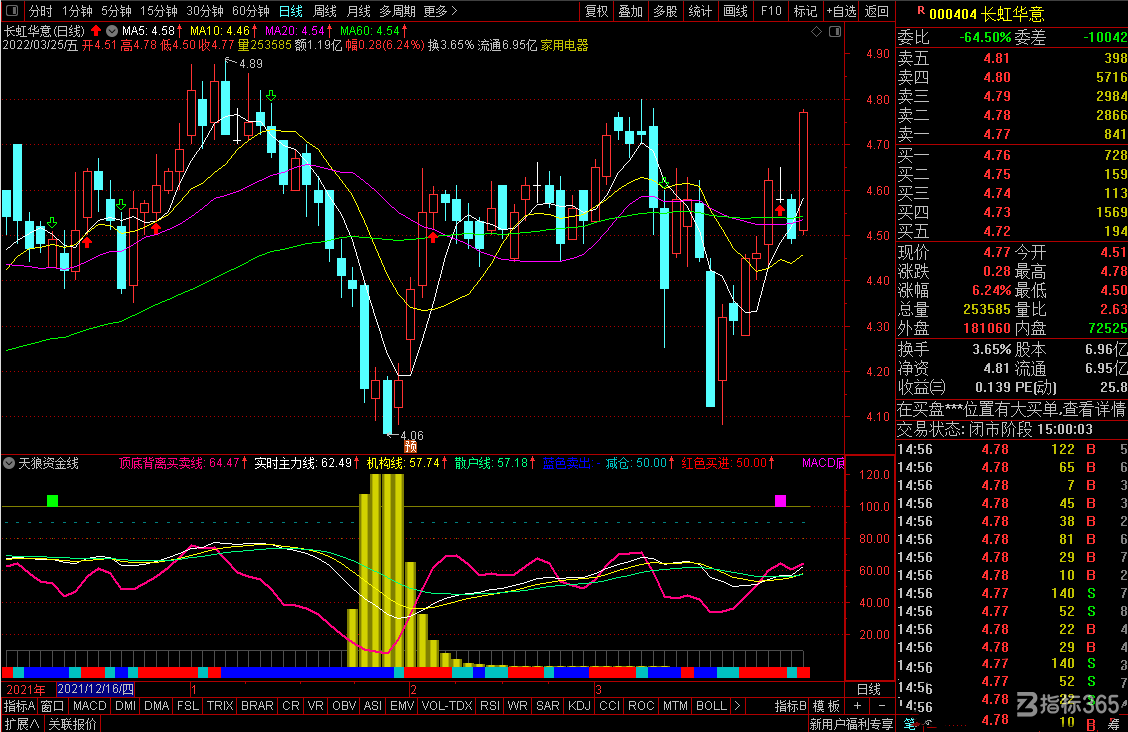The image size is (1128, 732).
Task: Click the 家用电器 sector link
Action: click(564, 45)
